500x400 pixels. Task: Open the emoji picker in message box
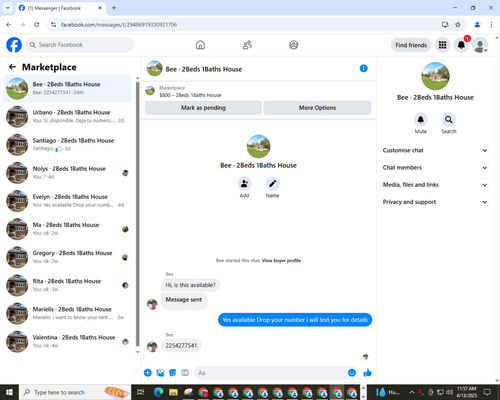(352, 373)
